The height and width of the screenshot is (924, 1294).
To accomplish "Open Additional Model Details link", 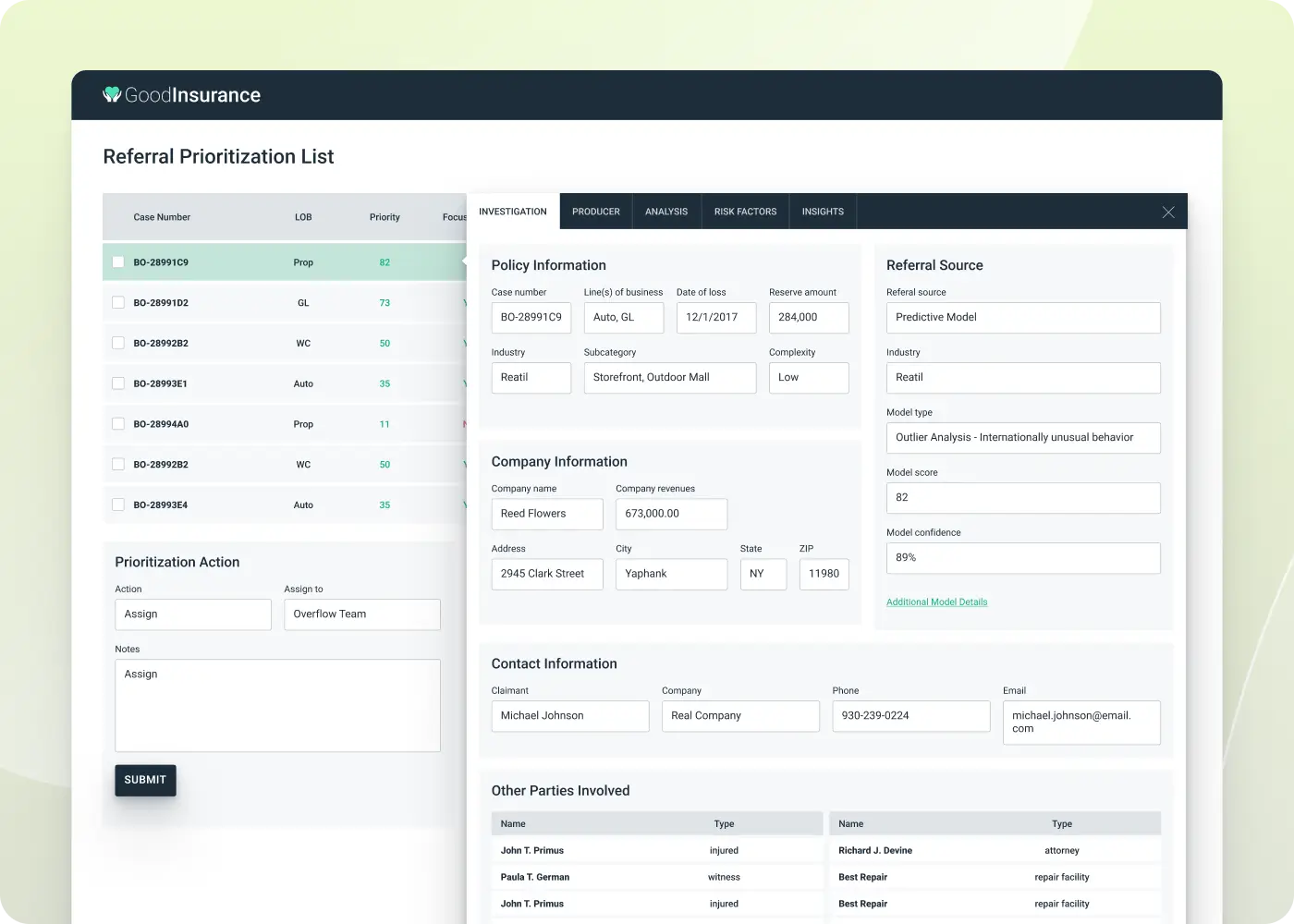I will 936,602.
